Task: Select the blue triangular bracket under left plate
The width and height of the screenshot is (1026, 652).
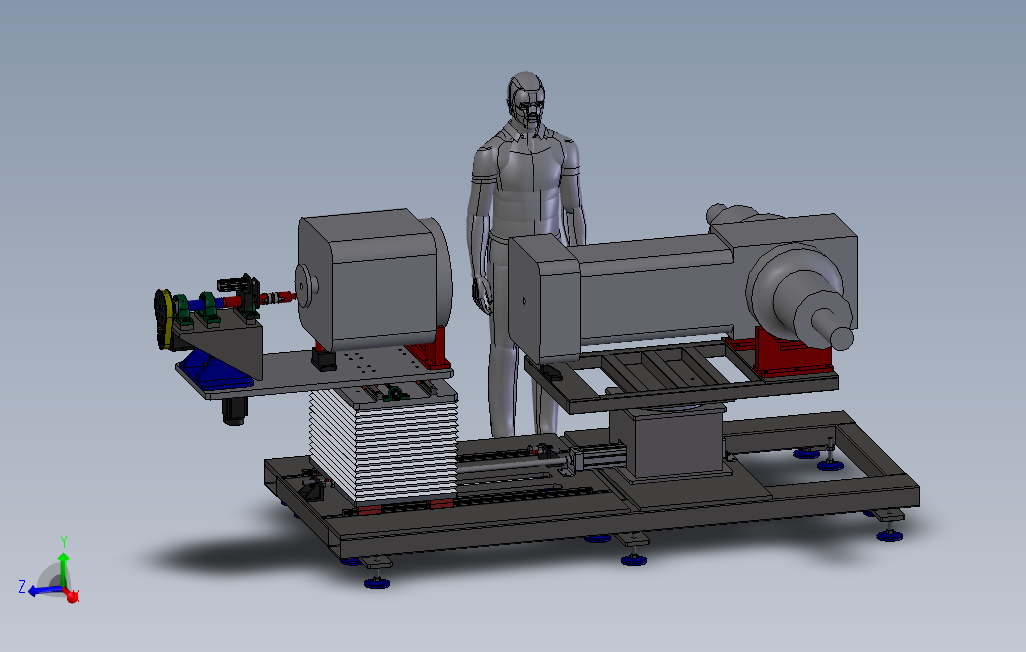Action: tap(213, 370)
